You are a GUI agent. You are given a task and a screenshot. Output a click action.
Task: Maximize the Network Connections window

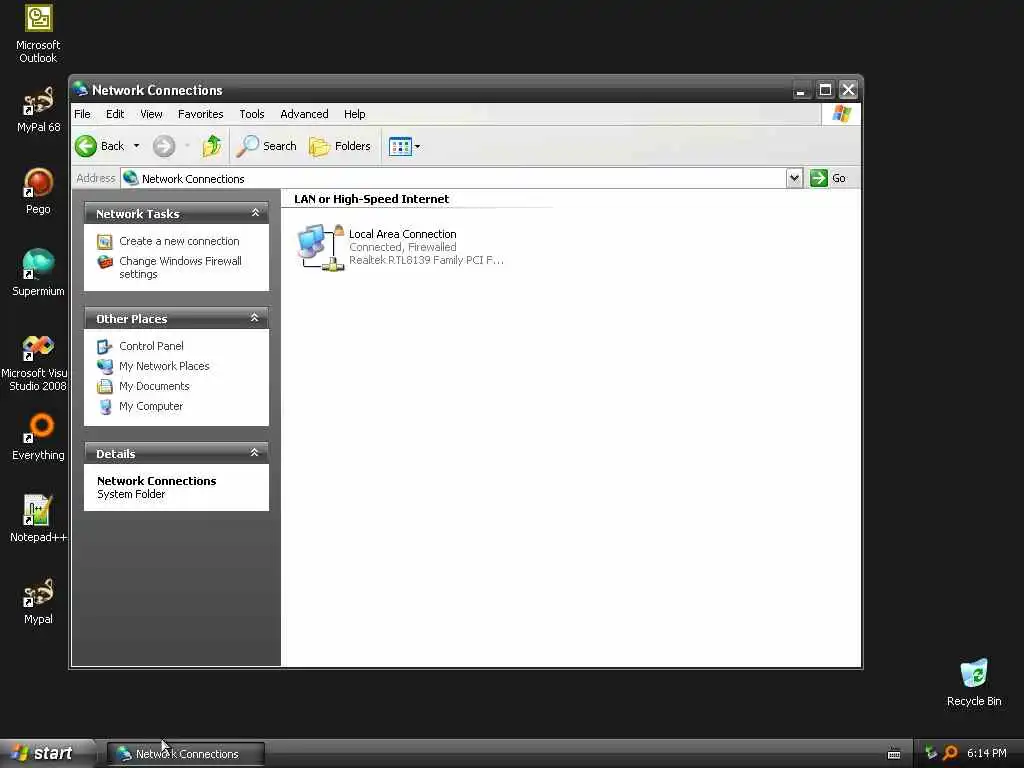point(825,89)
